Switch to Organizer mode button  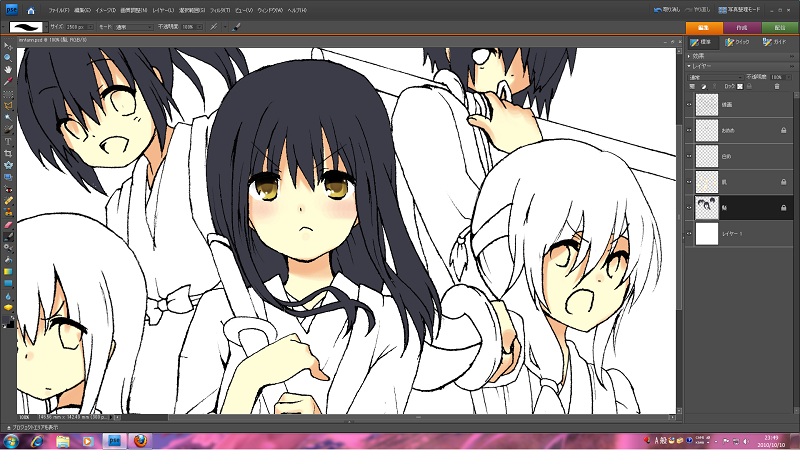[x=739, y=10]
